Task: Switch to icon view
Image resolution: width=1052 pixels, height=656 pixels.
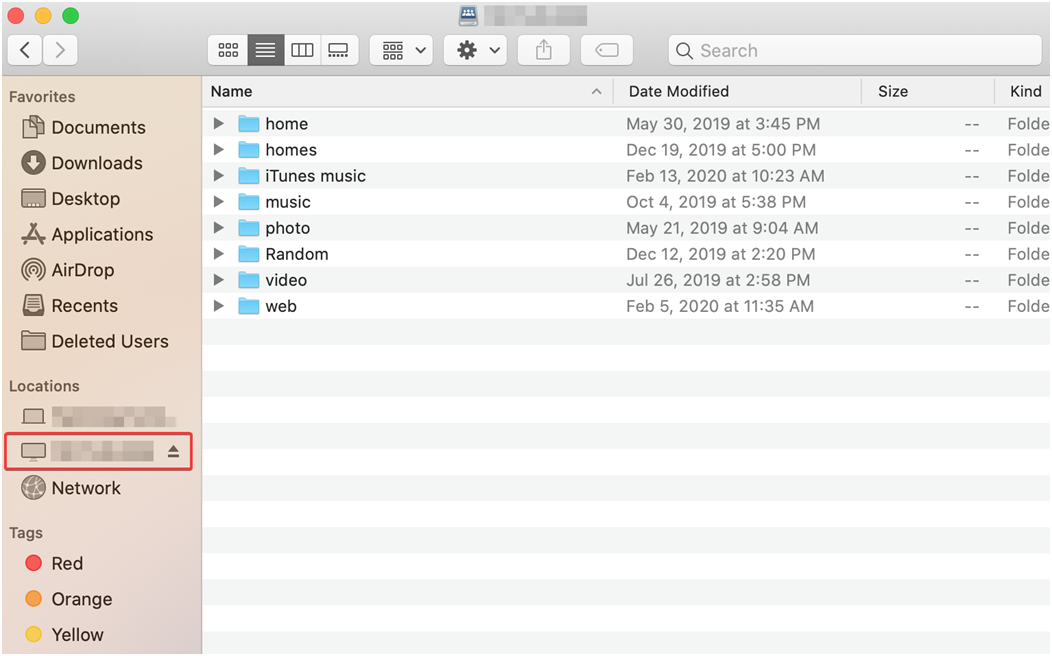Action: click(x=228, y=50)
